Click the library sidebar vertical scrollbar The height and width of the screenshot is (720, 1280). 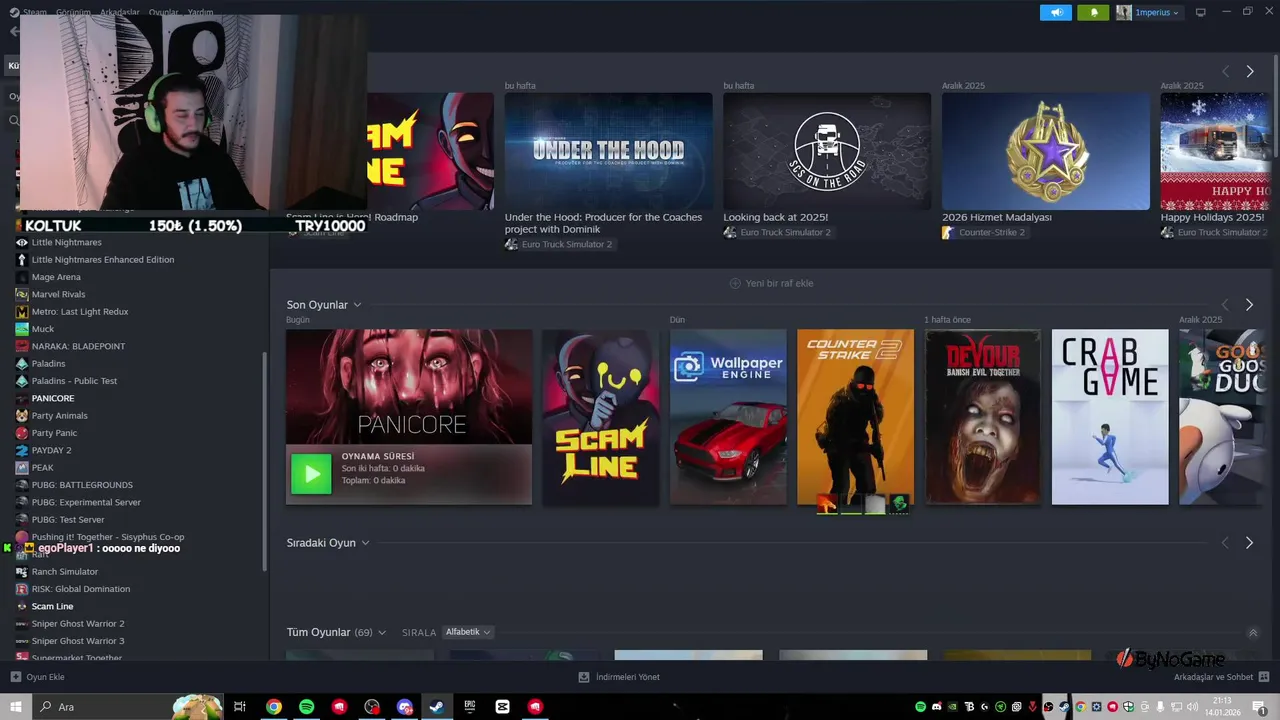click(x=265, y=460)
